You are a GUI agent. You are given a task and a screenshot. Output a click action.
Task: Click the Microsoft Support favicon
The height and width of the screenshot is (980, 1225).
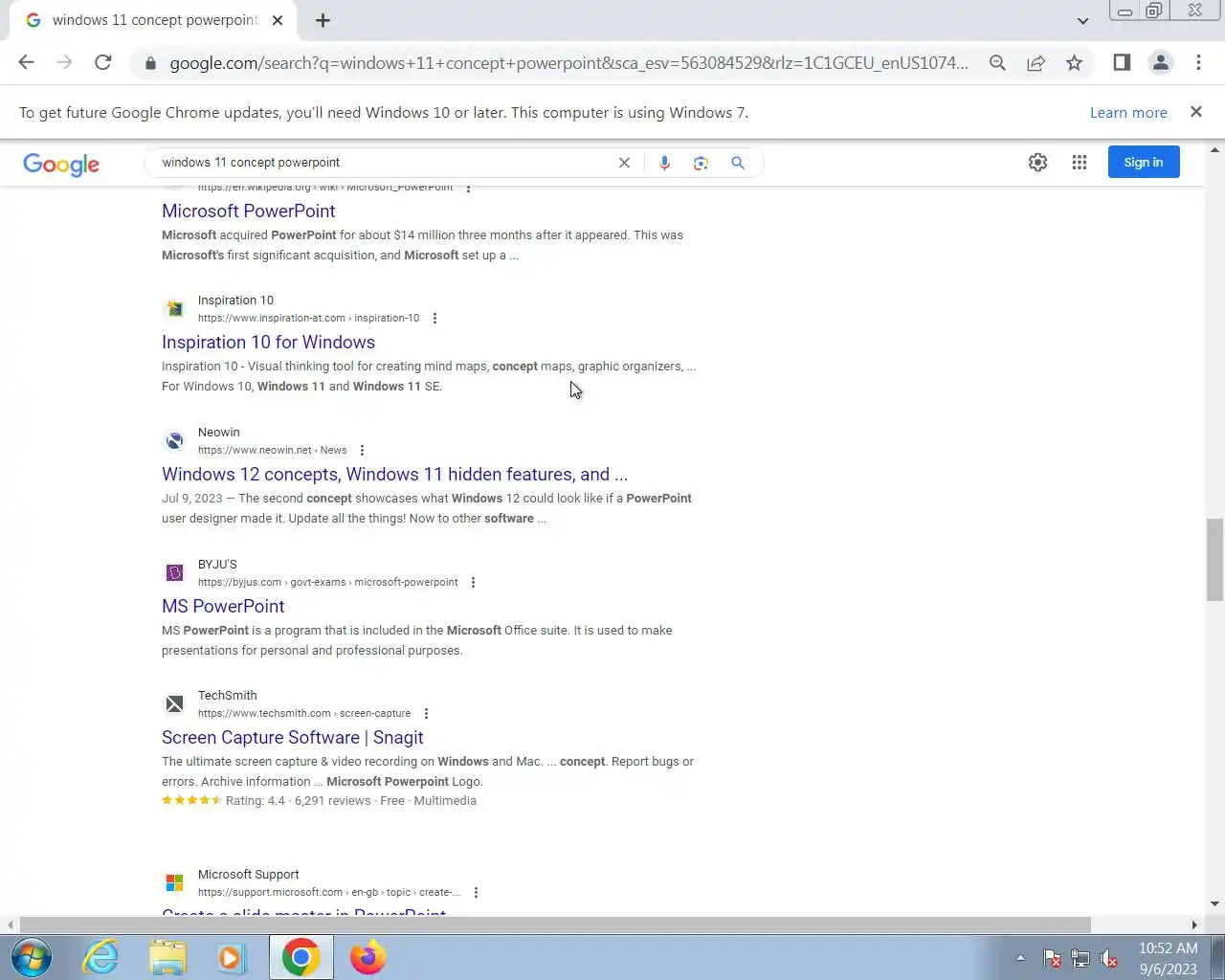point(174,882)
